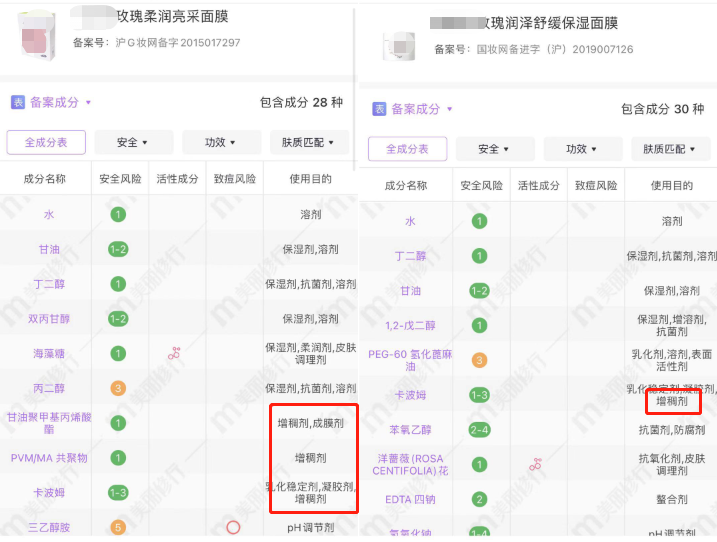The height and width of the screenshot is (542, 717).
Task: Open ingredient link EDTA 四钠
Action: pyautogui.click(x=410, y=499)
